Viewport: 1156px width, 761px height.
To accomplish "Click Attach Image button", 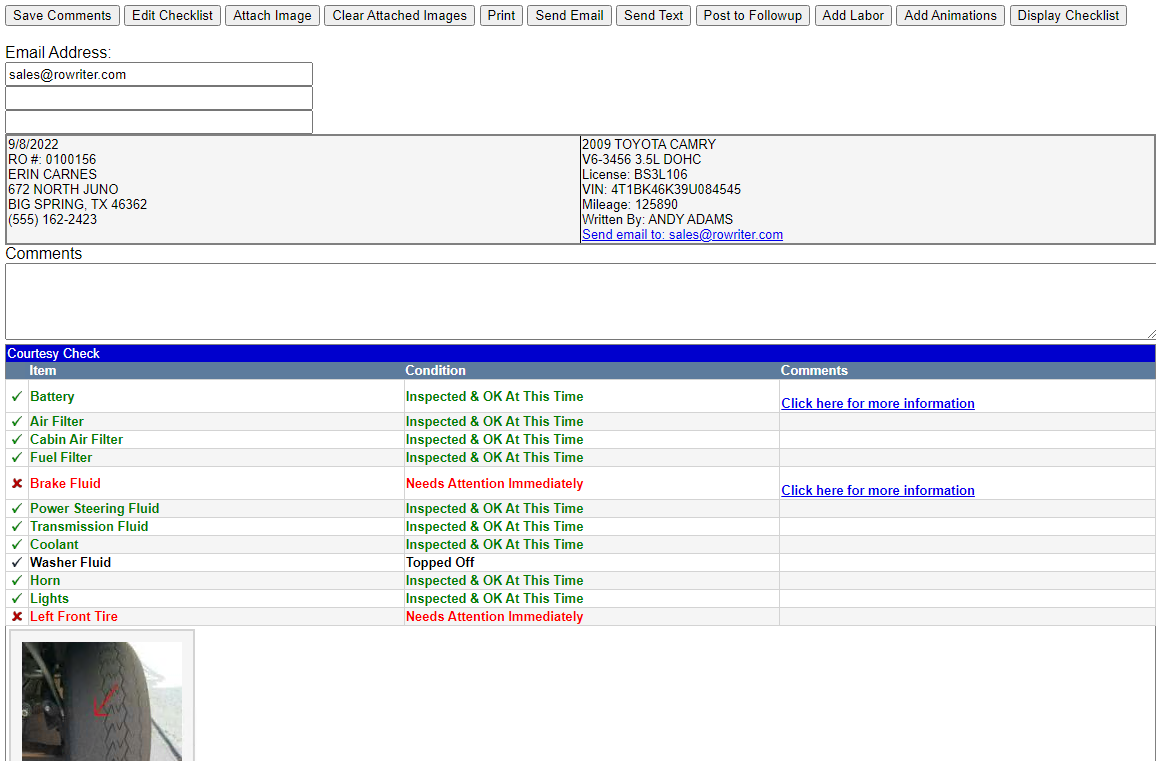I will (x=272, y=15).
